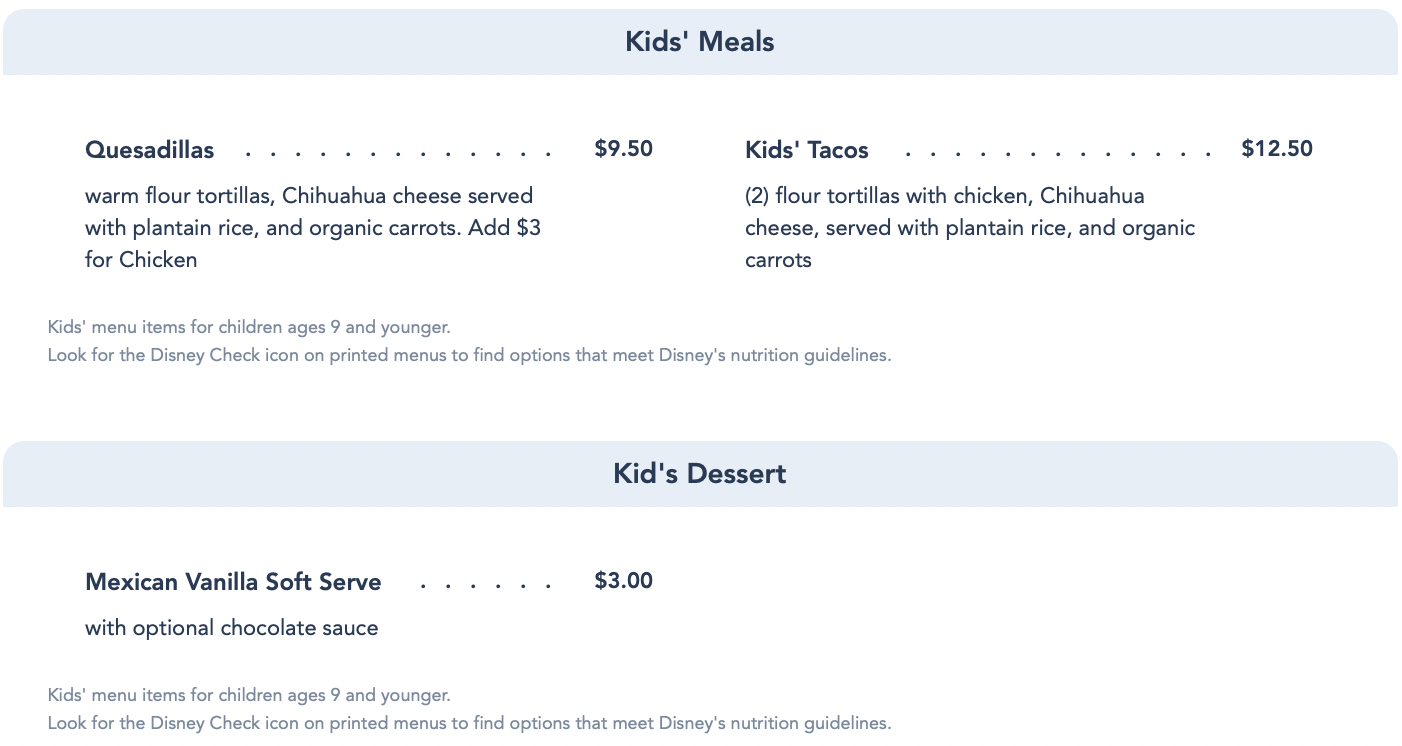1402x746 pixels.
Task: Click the last word 'carrots' under Kids' Tacos
Action: pyautogui.click(x=778, y=260)
